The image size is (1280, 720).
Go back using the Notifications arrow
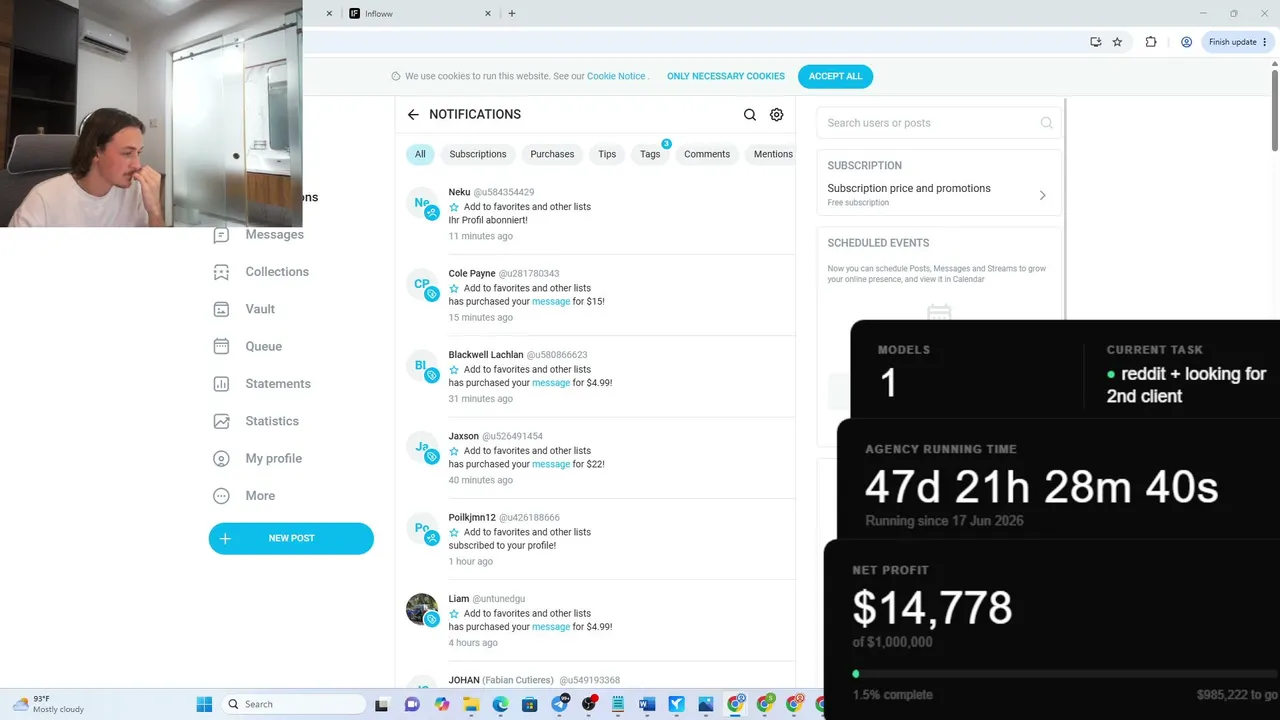[x=413, y=115]
